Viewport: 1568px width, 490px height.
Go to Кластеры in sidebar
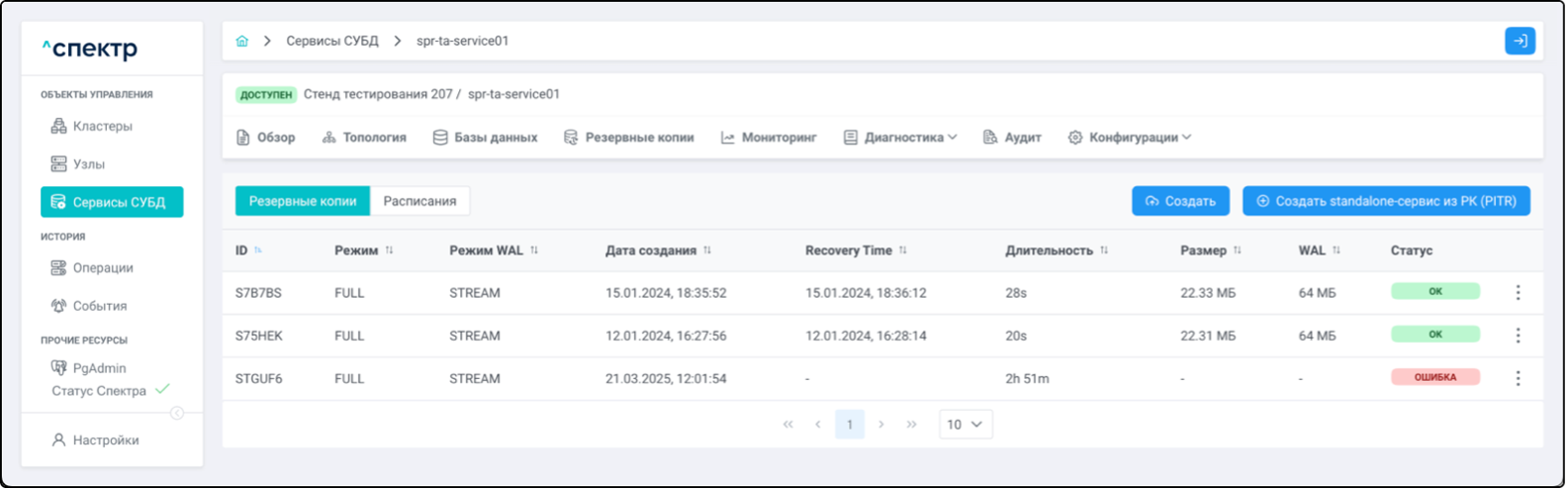102,126
